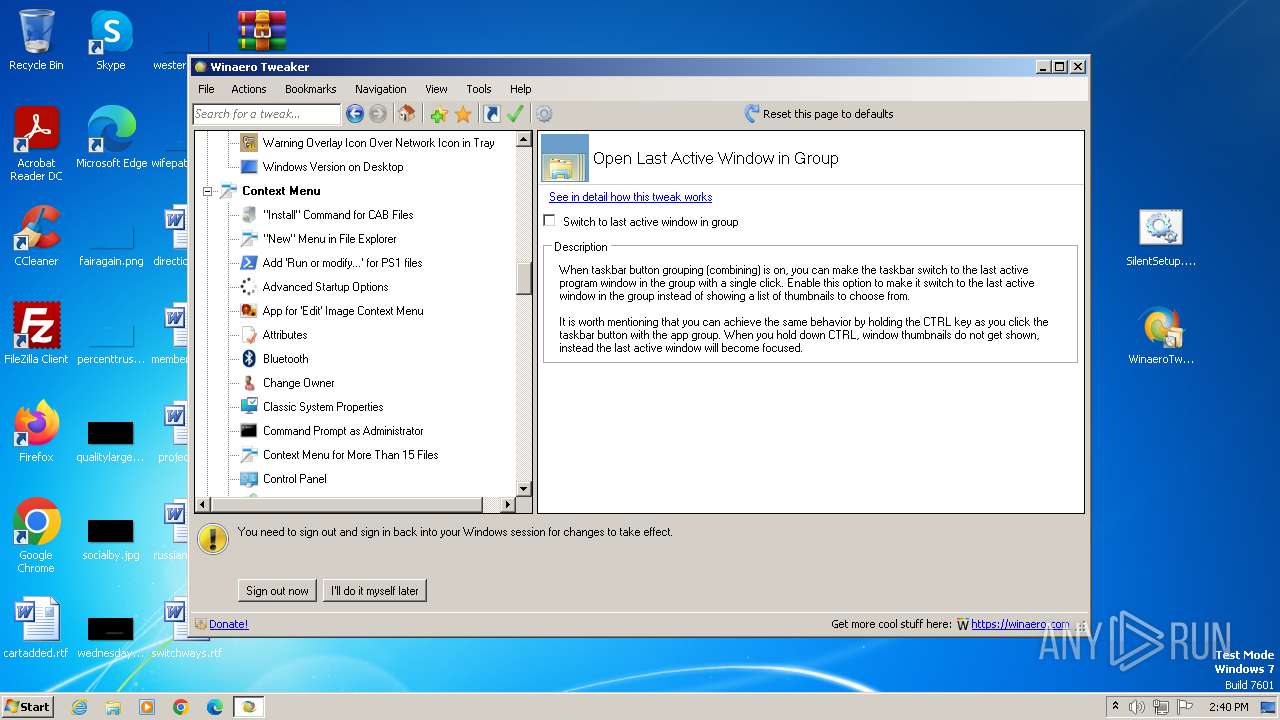Open WinaeroTw... desktop icon

click(x=1161, y=336)
